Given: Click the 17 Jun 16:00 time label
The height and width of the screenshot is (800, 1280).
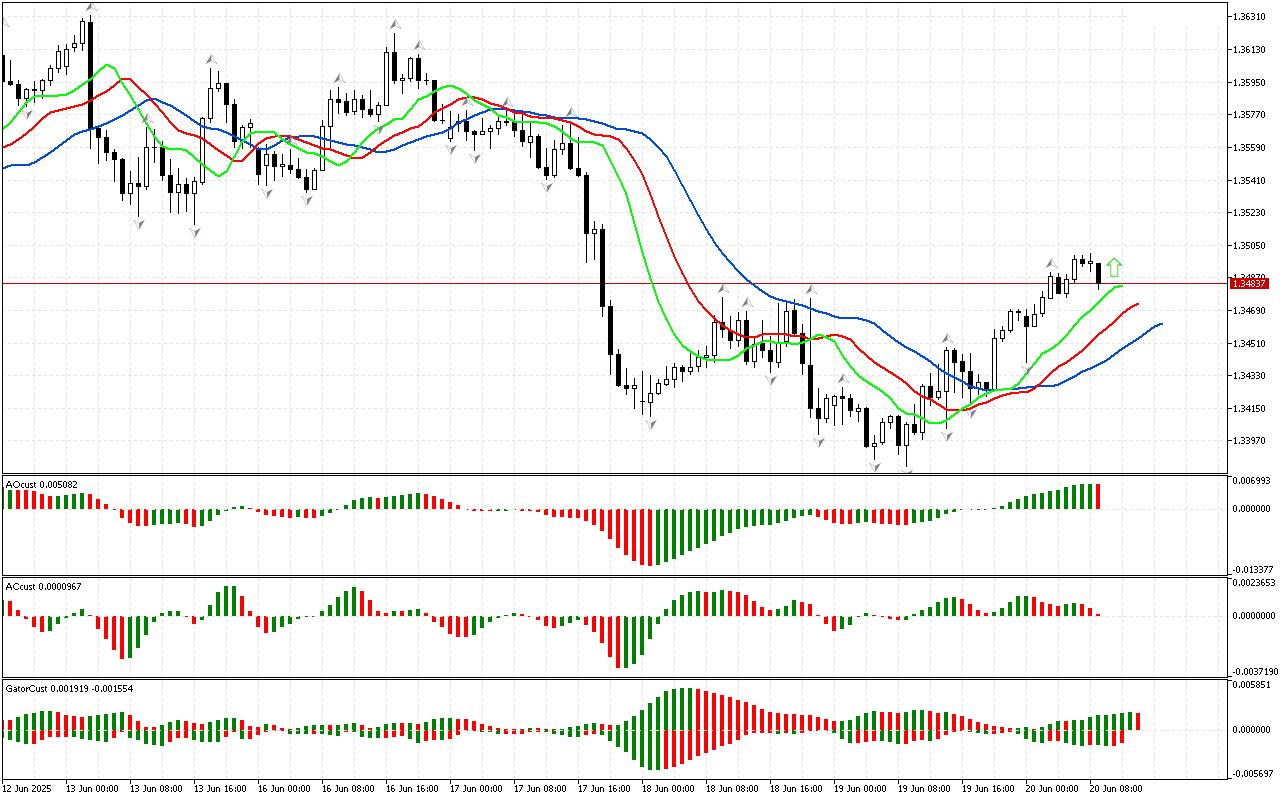Looking at the screenshot, I should [602, 789].
